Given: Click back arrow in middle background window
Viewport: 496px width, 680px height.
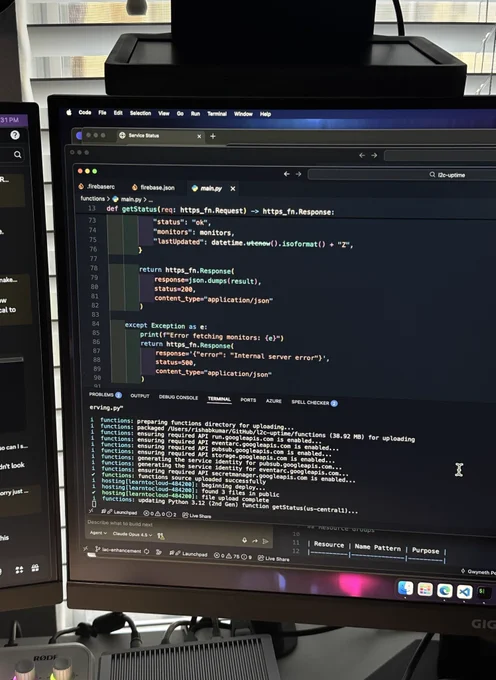Looking at the screenshot, I should pyautogui.click(x=362, y=155).
